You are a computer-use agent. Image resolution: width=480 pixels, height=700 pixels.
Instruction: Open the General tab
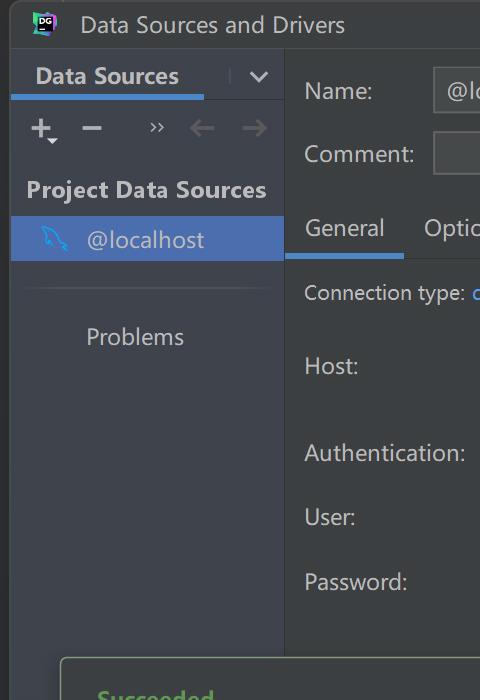click(x=344, y=228)
